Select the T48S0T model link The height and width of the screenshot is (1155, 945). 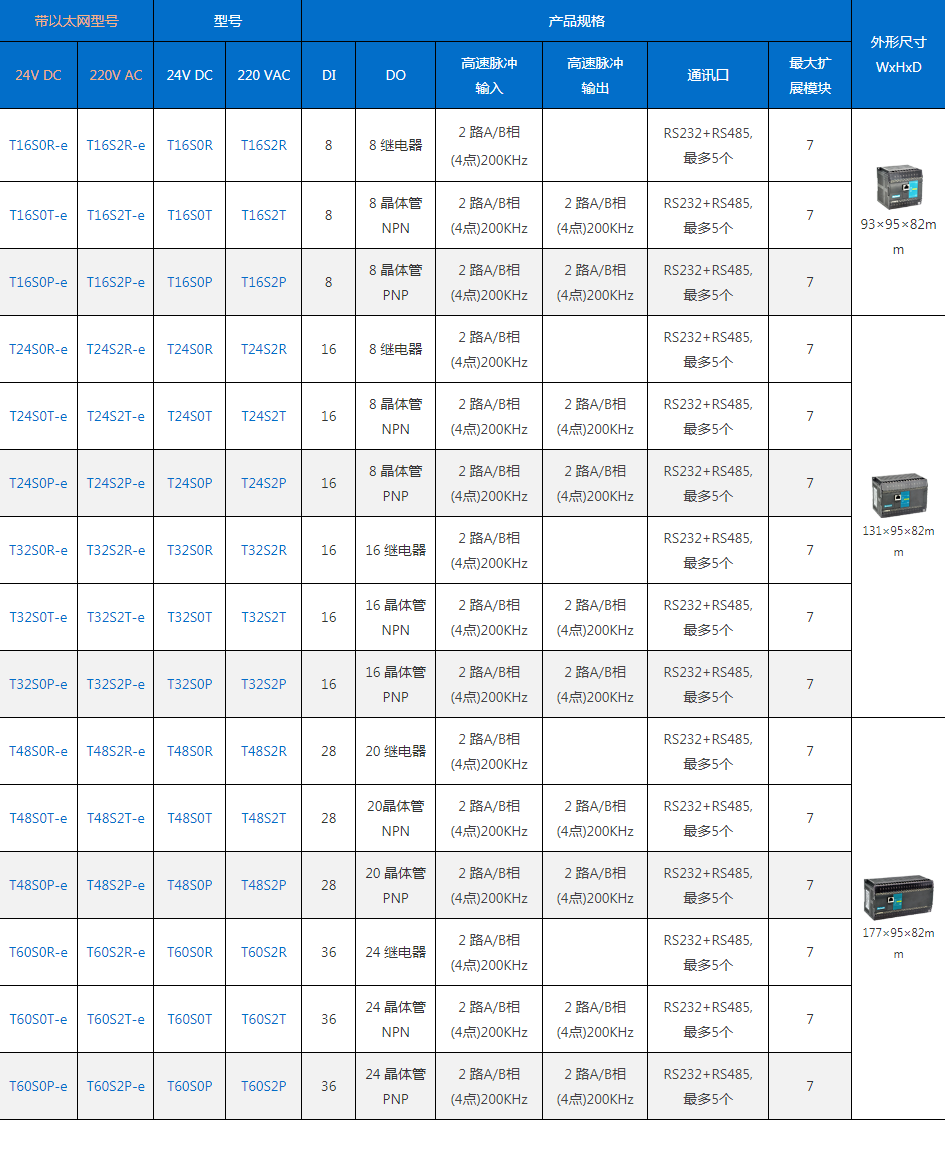[190, 818]
